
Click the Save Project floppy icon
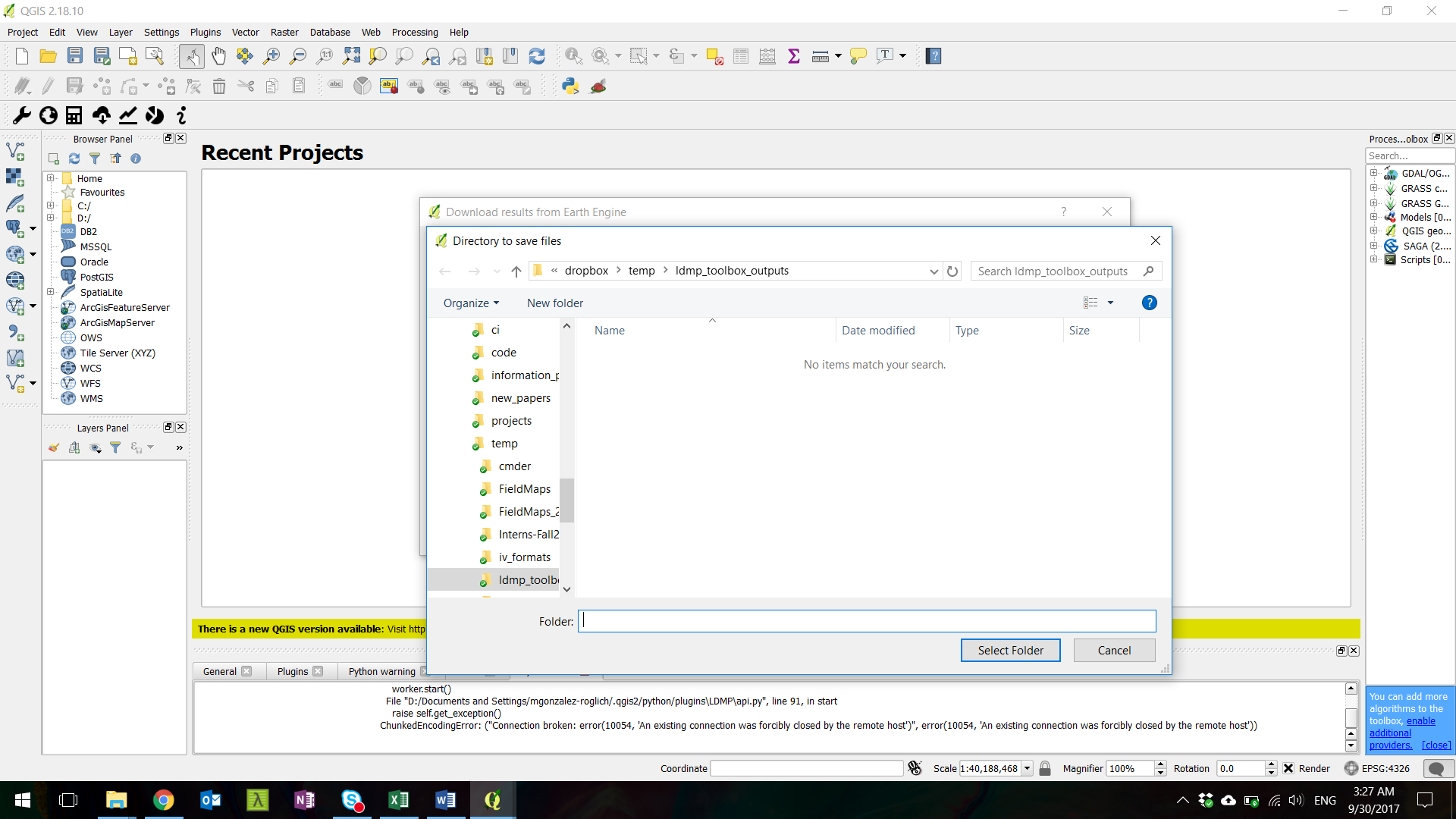click(74, 56)
